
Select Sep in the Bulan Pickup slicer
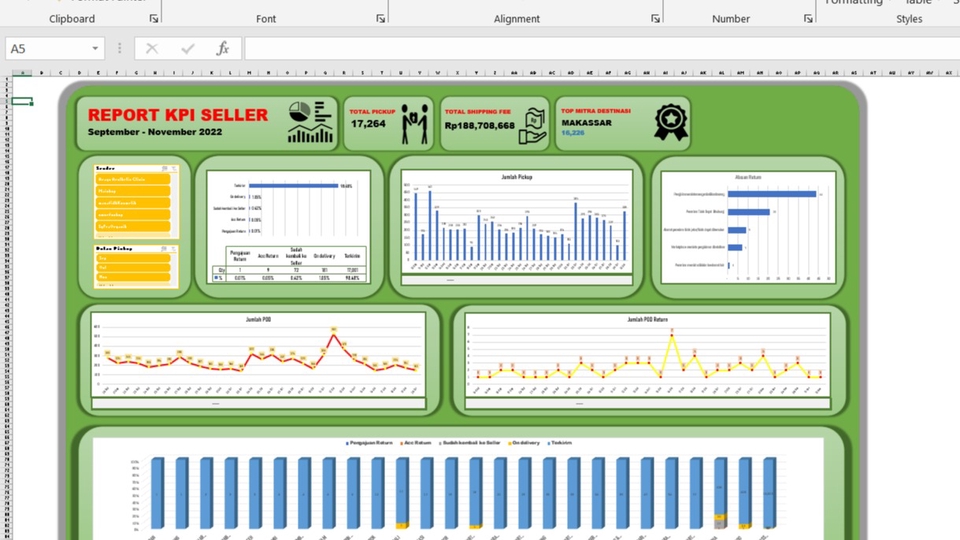[133, 258]
